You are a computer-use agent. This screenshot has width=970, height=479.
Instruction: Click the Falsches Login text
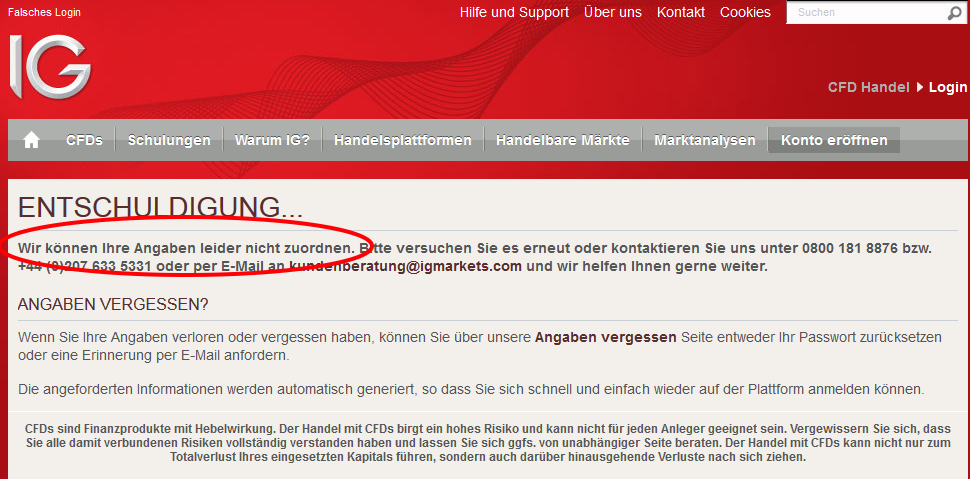[44, 12]
